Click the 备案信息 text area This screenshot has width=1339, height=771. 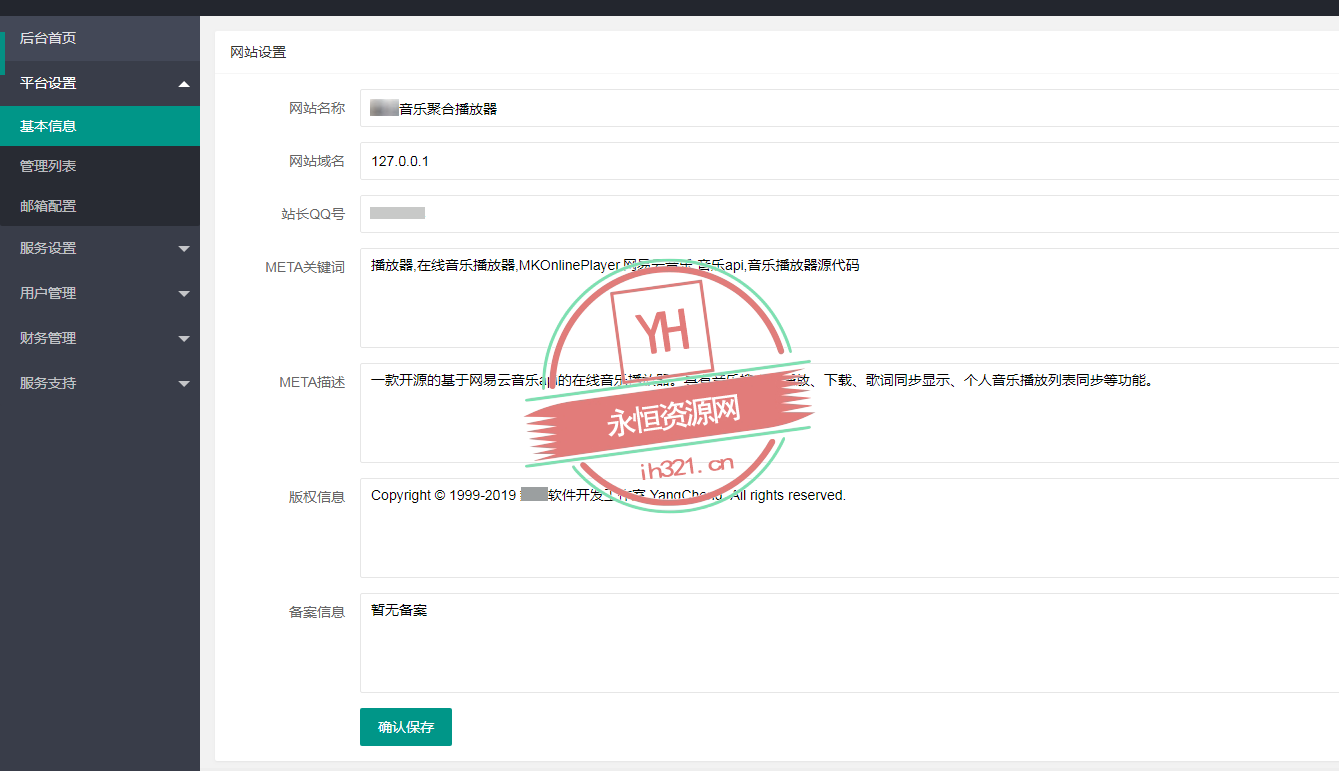pos(850,650)
